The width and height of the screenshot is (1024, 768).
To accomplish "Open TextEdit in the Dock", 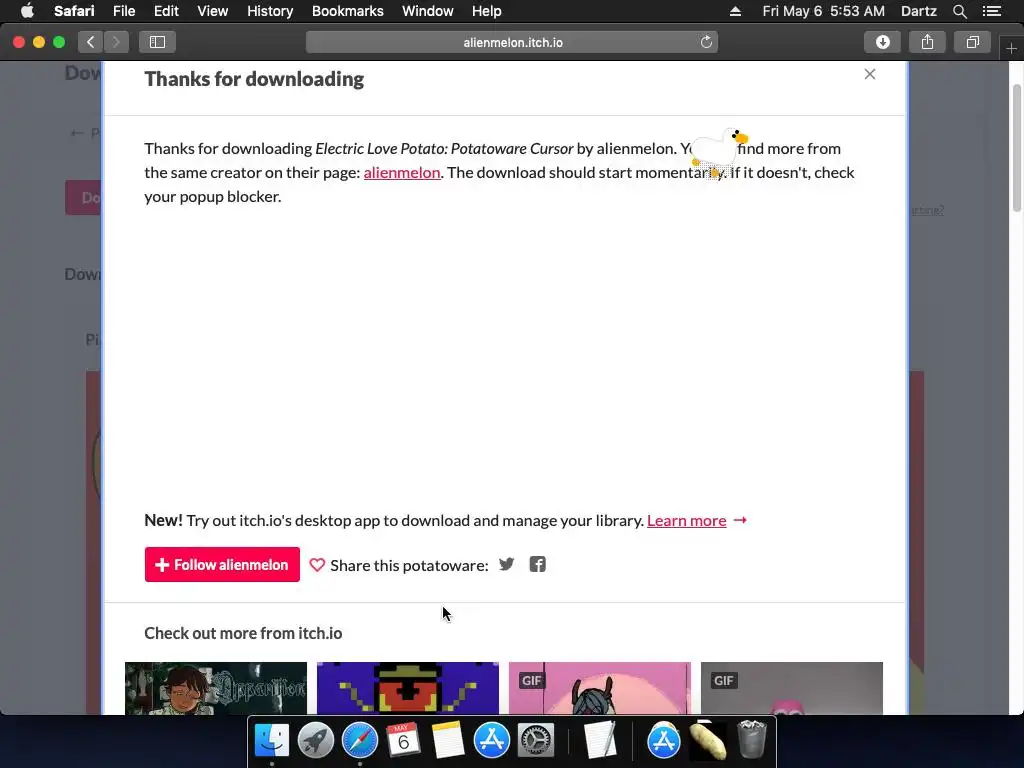I will pyautogui.click(x=600, y=740).
